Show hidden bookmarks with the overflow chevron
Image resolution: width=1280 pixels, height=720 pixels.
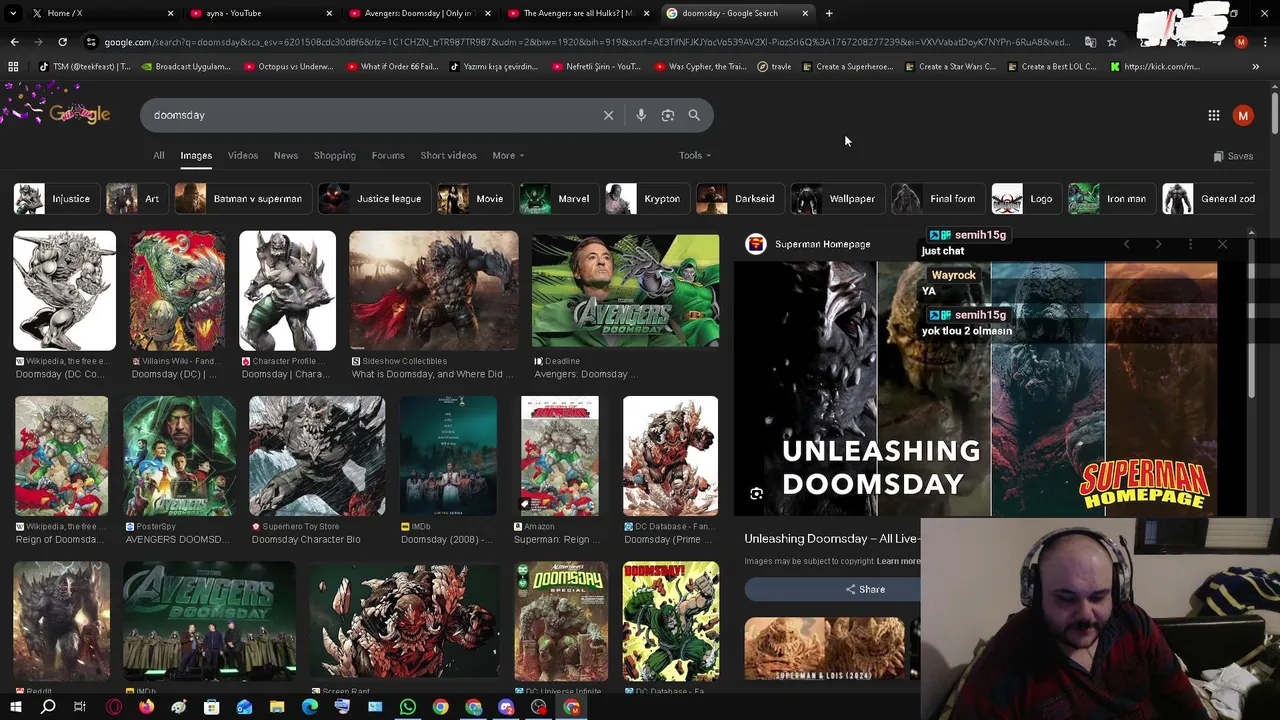coord(1255,67)
